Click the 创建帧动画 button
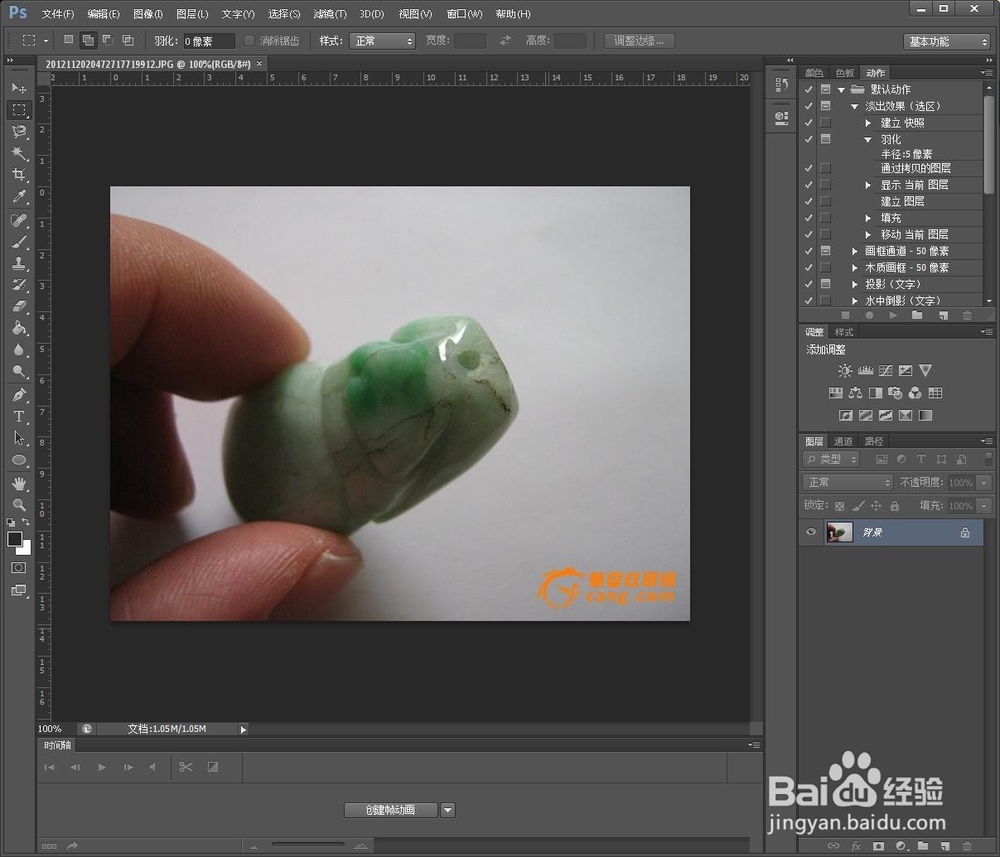 [390, 810]
